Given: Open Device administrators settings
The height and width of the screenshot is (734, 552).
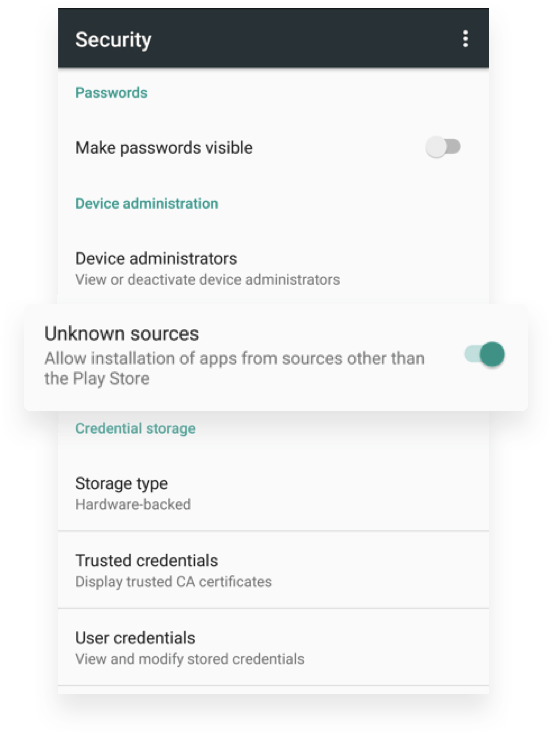Looking at the screenshot, I should (x=273, y=268).
